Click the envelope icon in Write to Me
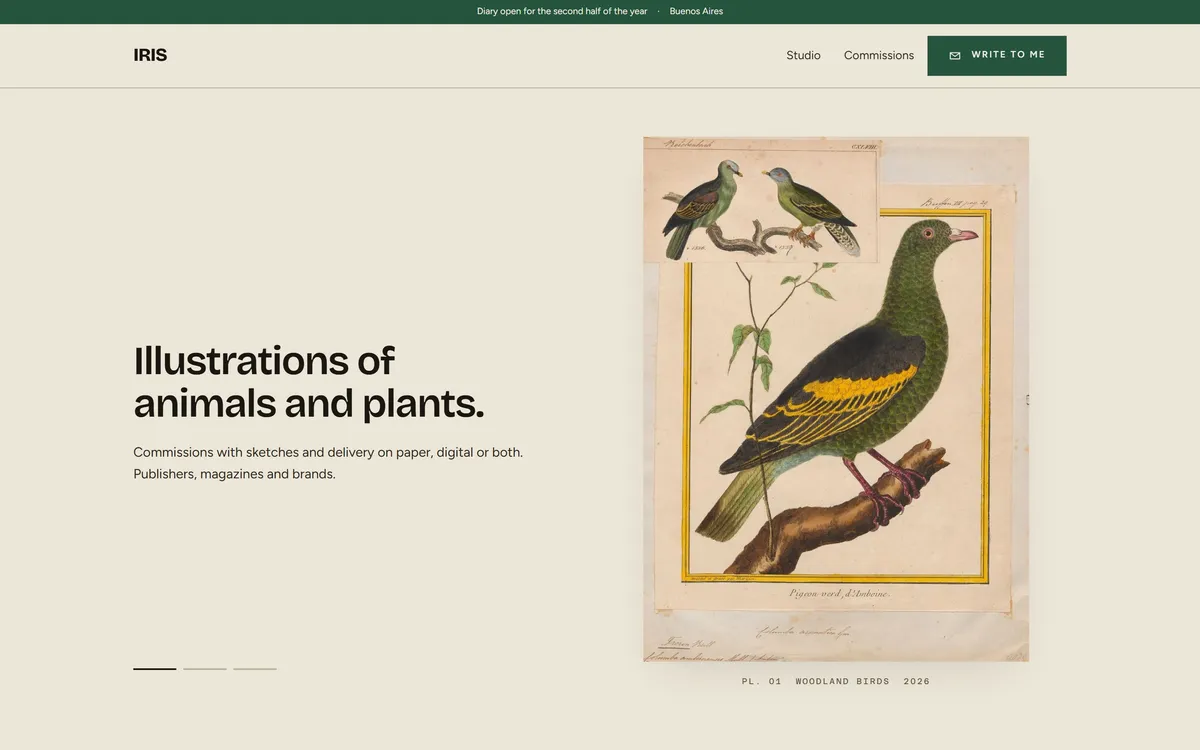1200x750 pixels. [x=955, y=56]
